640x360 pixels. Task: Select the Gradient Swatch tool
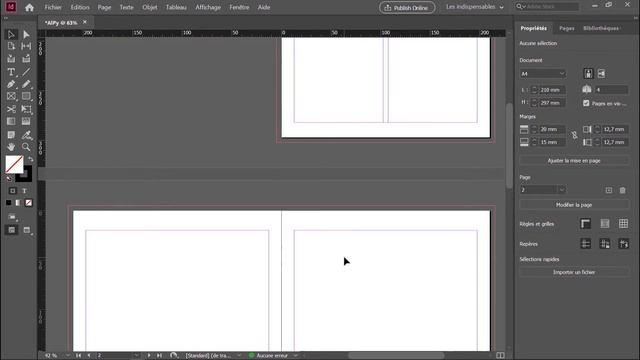[11, 121]
